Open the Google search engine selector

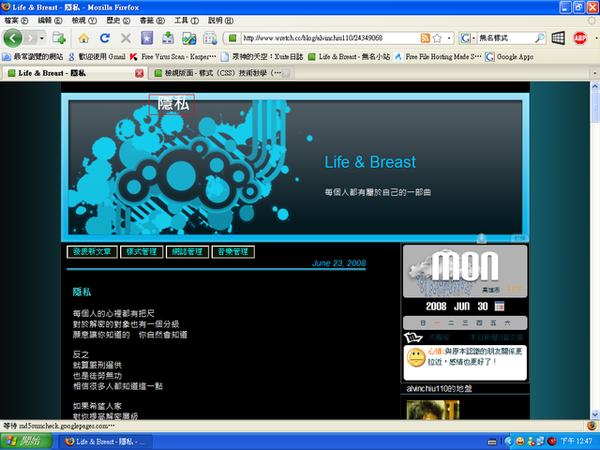[468, 38]
